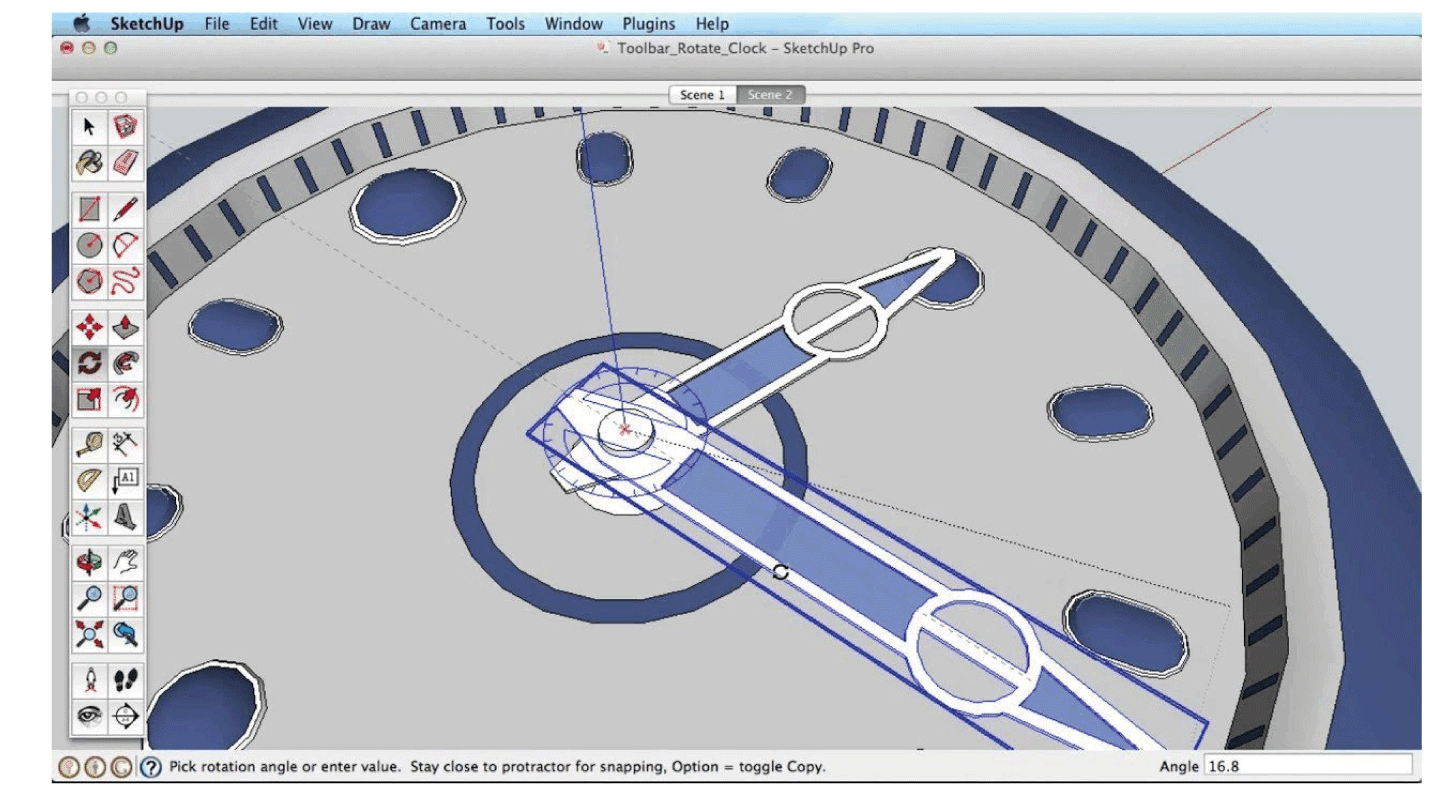
Task: Open the Apple menu
Action: (x=82, y=23)
